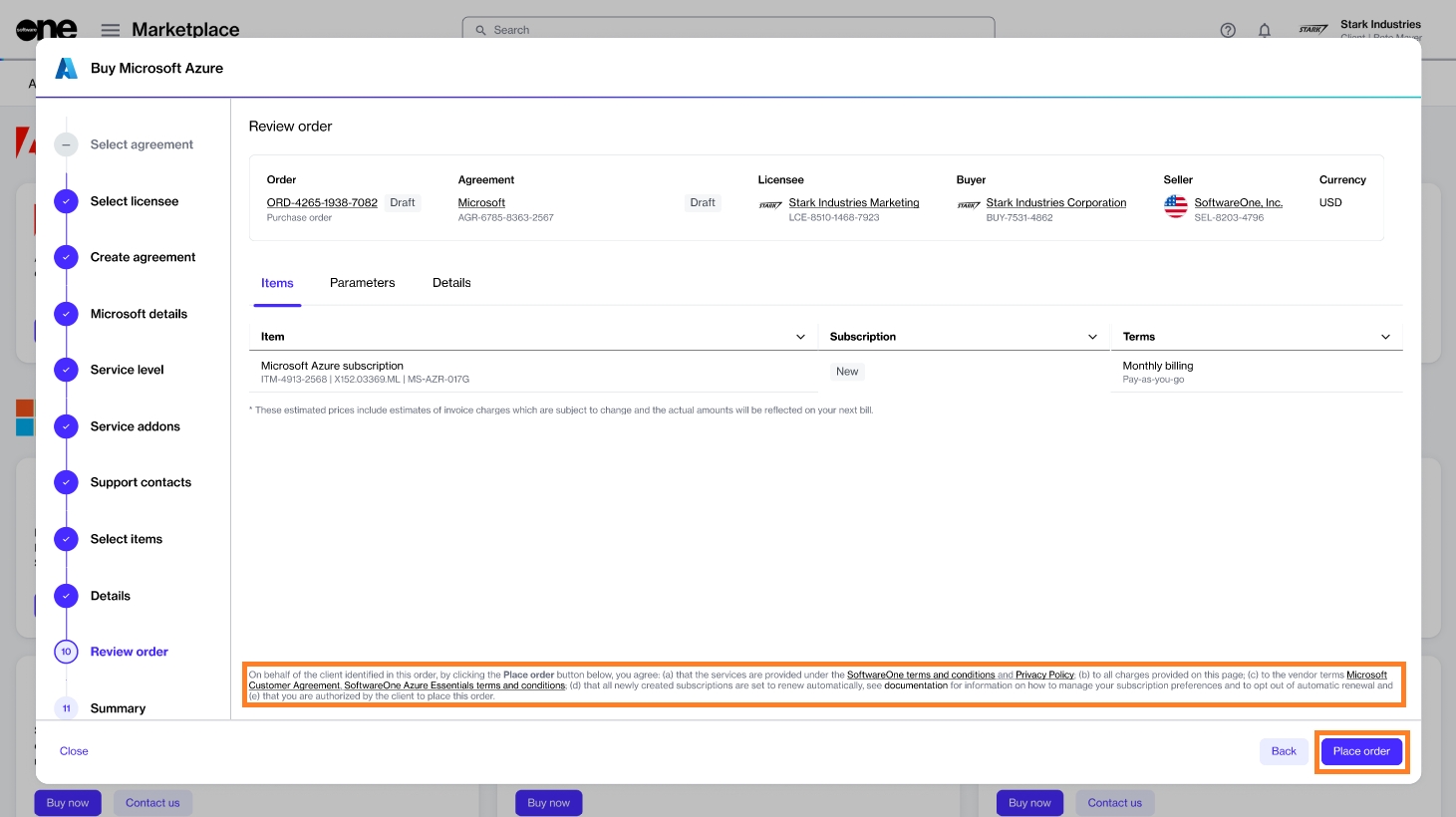Click the step 11 Summary circle

coord(66,708)
